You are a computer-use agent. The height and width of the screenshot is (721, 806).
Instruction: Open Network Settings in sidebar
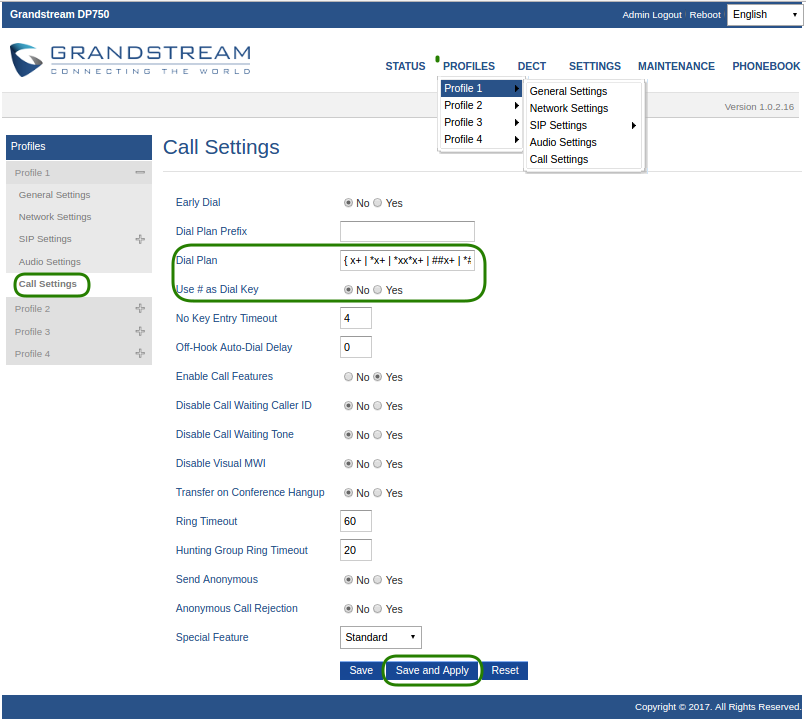coord(55,217)
